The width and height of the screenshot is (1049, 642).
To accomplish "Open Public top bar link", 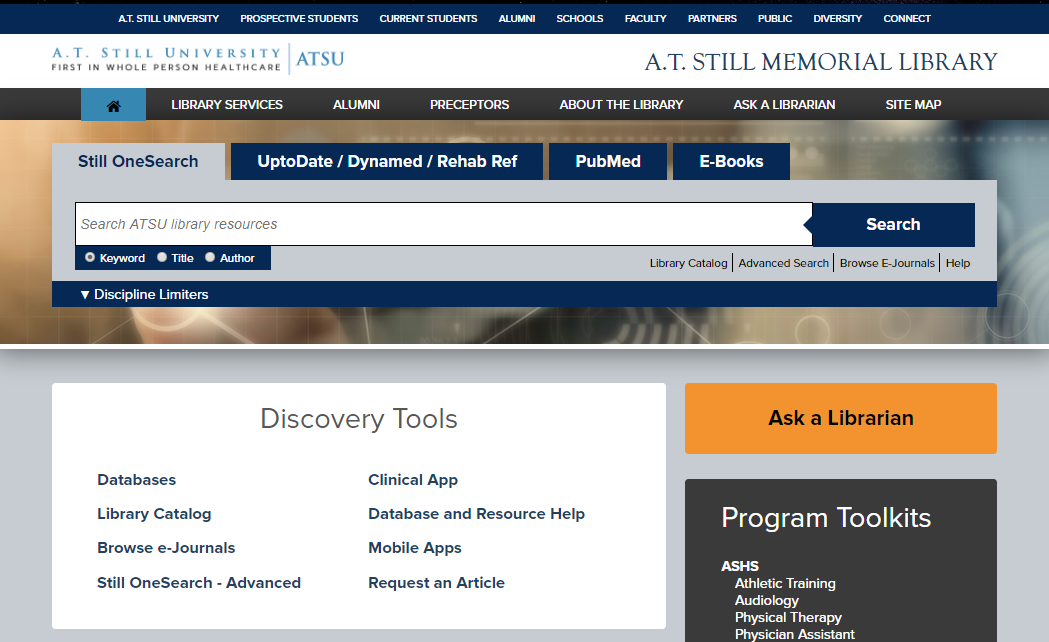I will coord(775,19).
